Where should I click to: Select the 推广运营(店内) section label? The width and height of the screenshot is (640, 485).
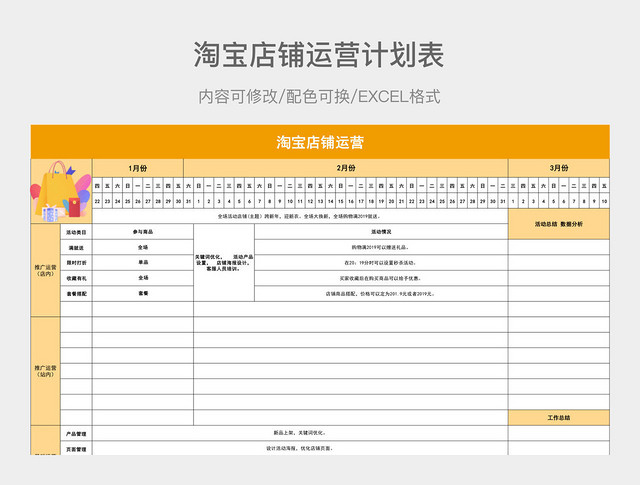click(x=45, y=270)
